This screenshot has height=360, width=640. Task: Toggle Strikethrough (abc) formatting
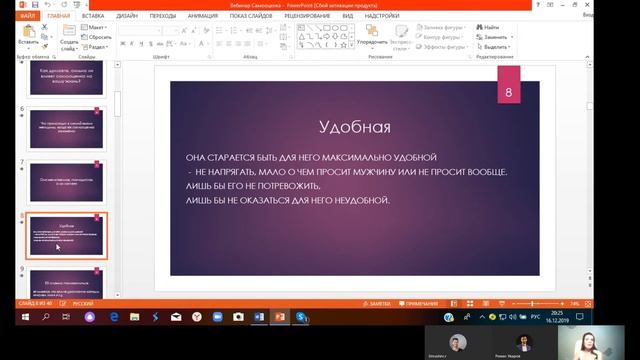pos(160,44)
